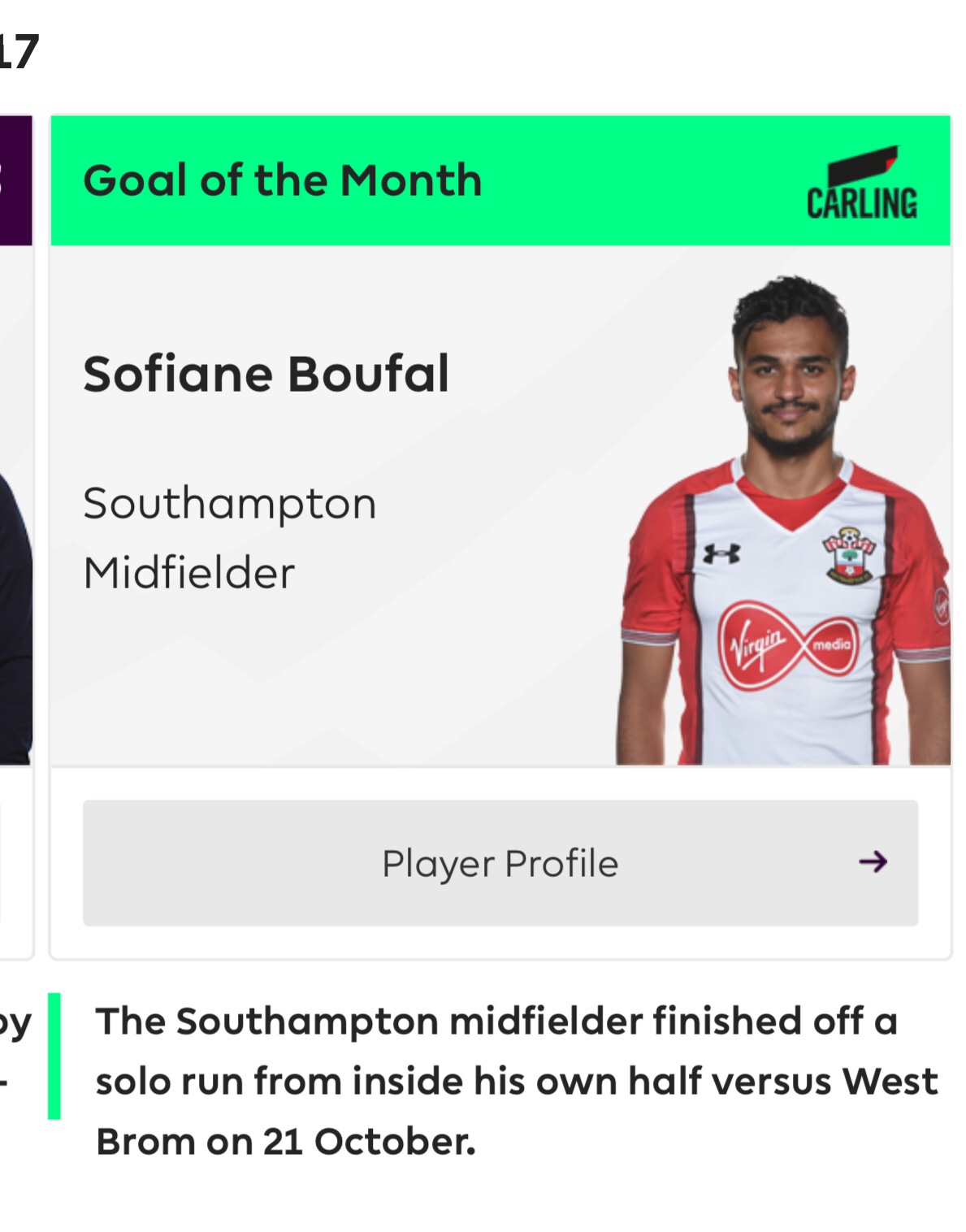
Task: Tap Sofiane Boufal's player photo
Action: pyautogui.click(x=784, y=520)
